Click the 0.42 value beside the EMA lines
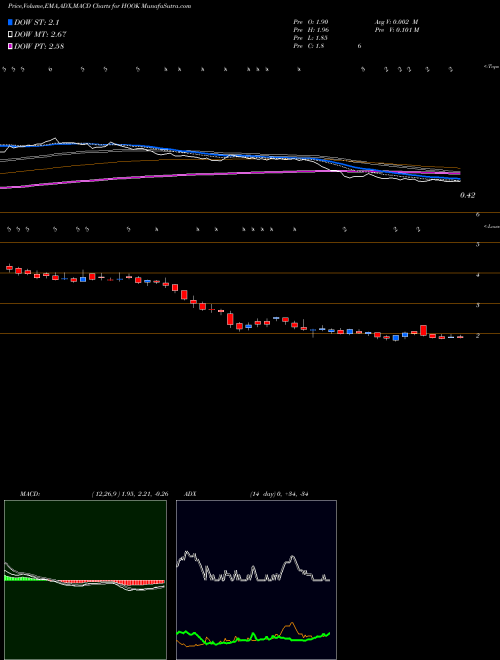Screen dimensions: 500x660 point(467,195)
